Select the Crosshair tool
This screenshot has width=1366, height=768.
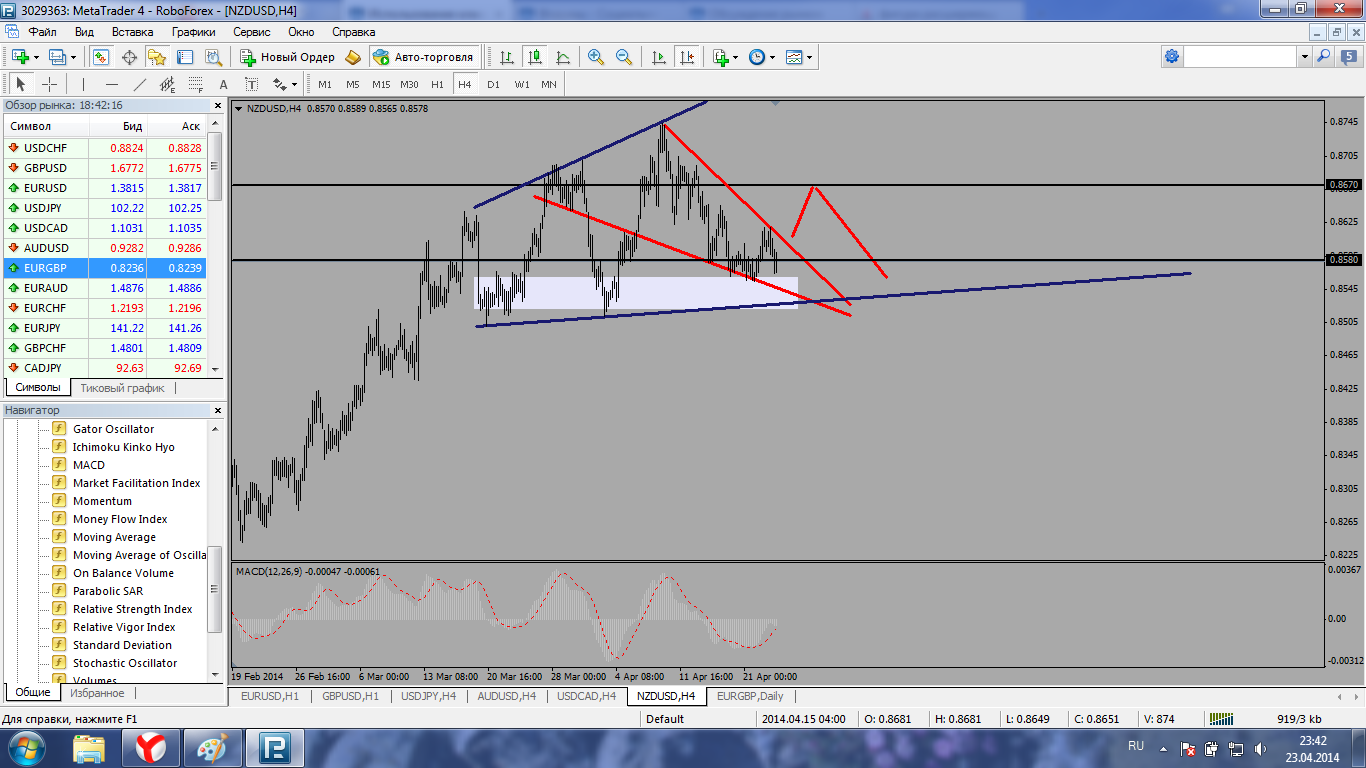point(49,84)
